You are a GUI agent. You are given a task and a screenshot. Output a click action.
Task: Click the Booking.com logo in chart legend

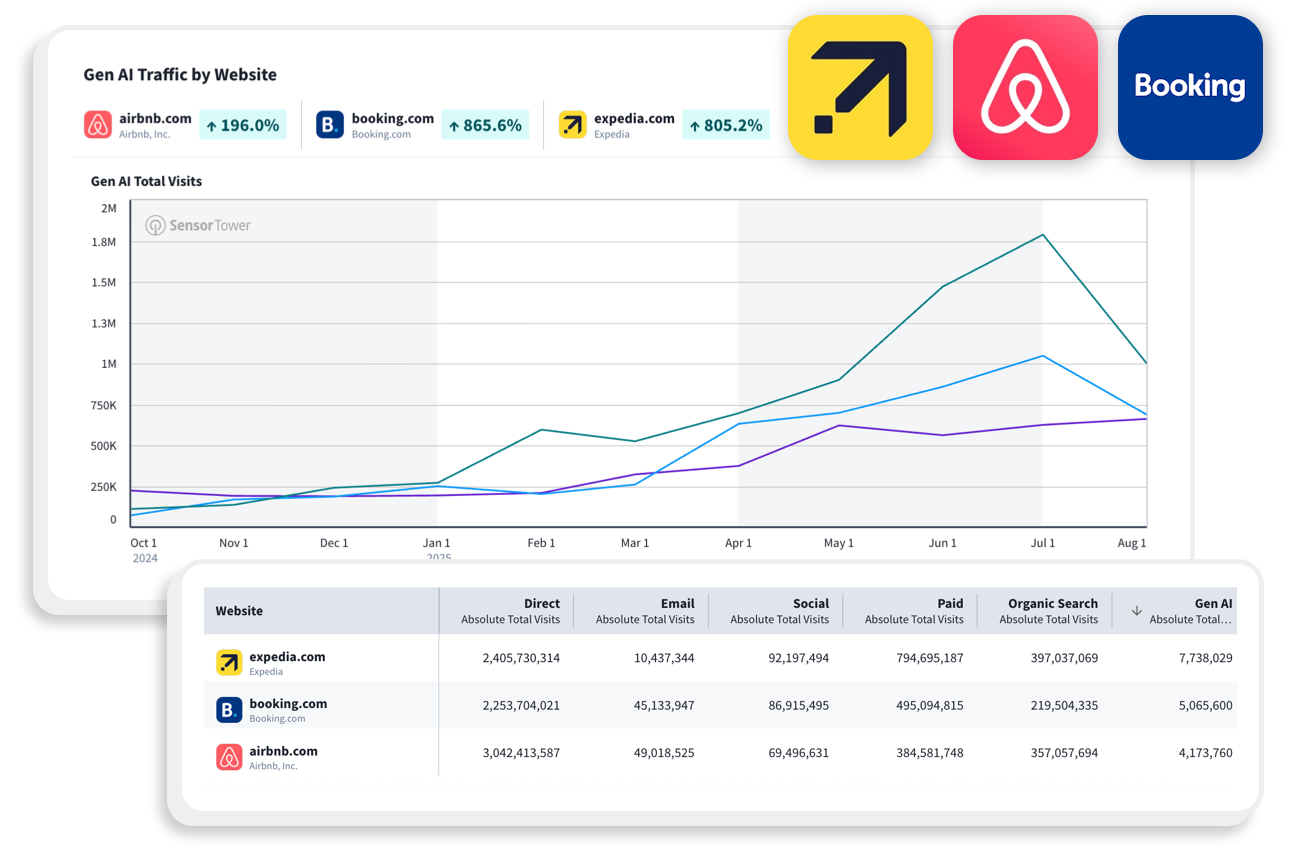(330, 125)
